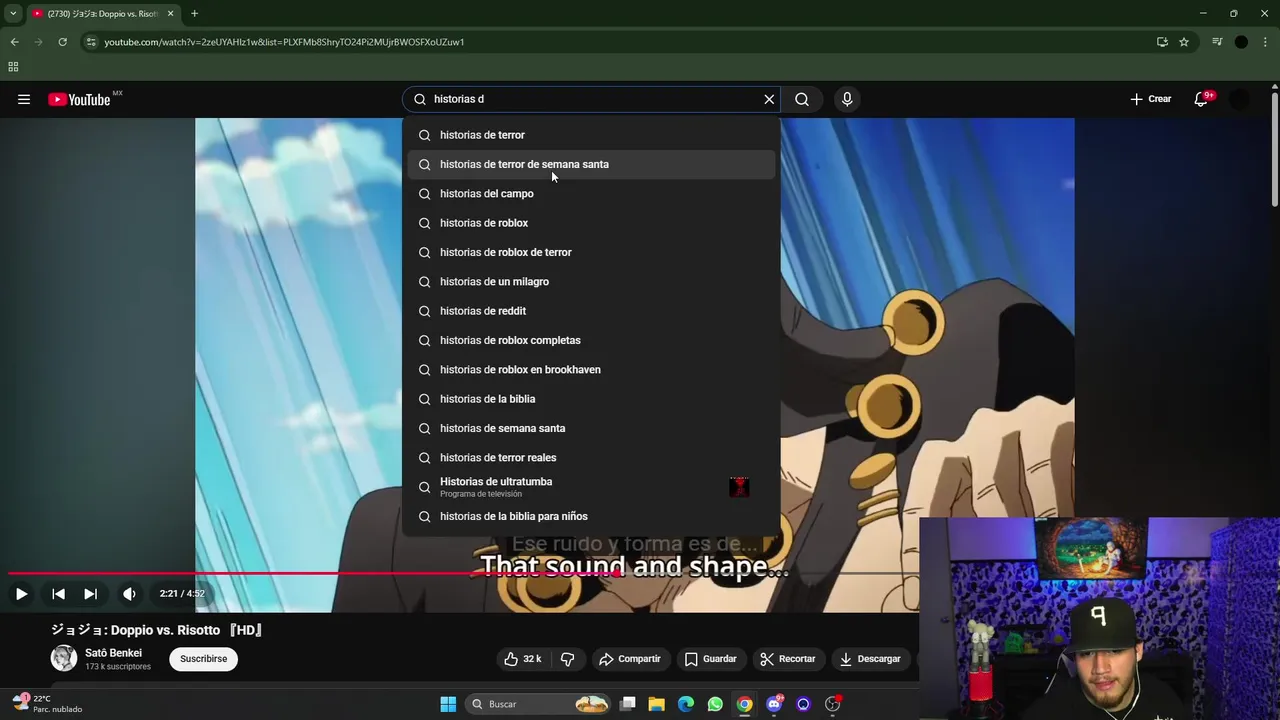The width and height of the screenshot is (1280, 720).
Task: Pick the "historias de roblox" suggestion
Action: [x=591, y=223]
